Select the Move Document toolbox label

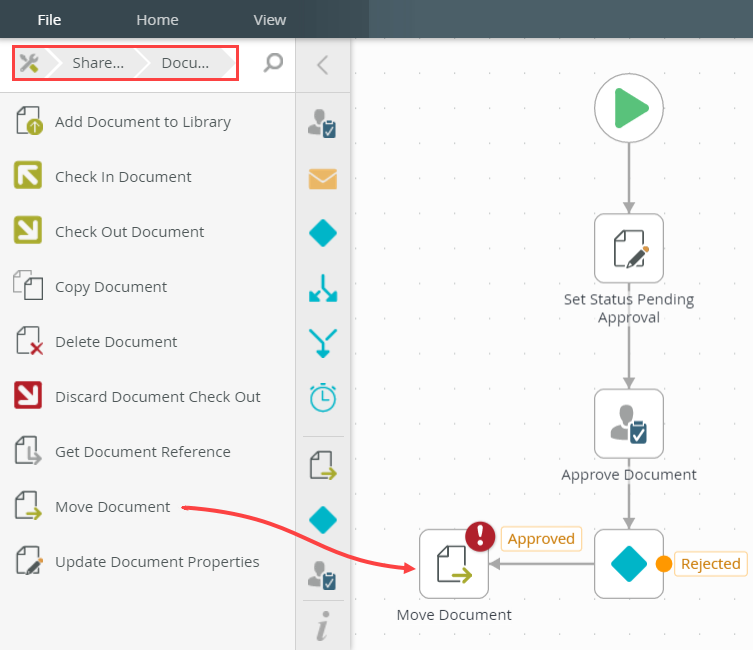pos(112,507)
